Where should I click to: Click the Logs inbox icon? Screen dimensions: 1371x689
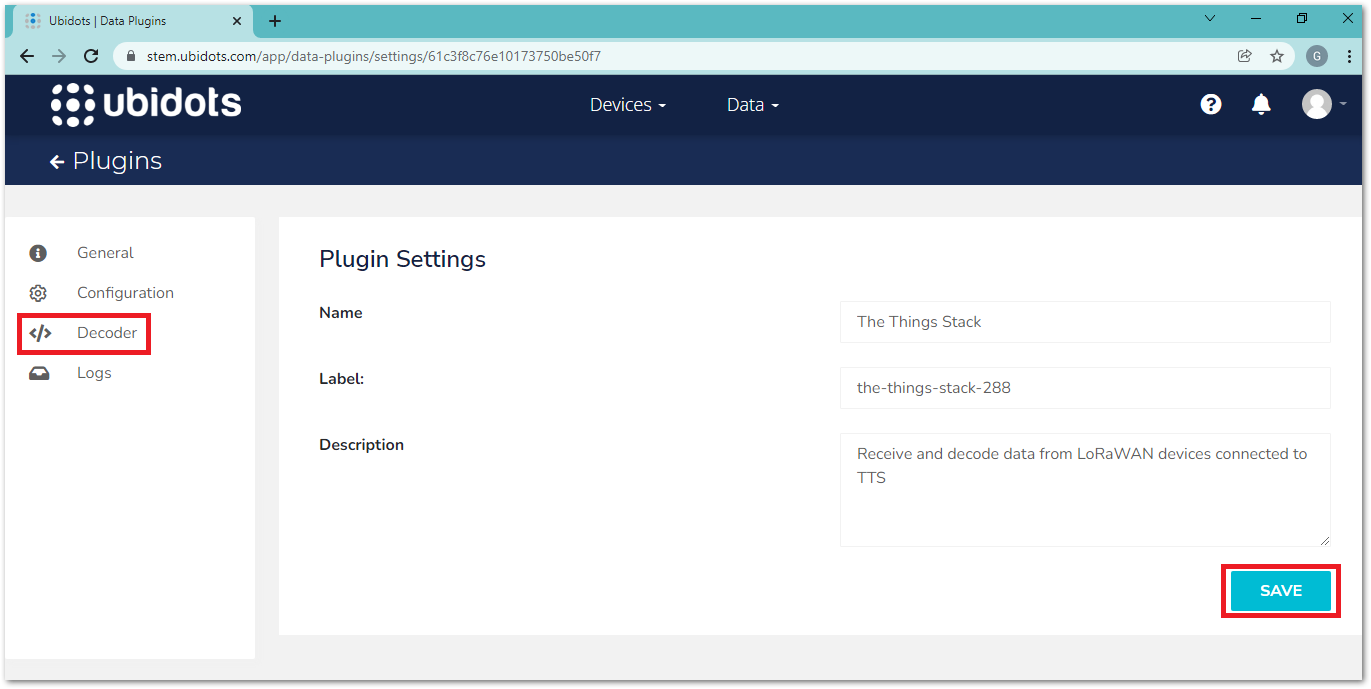[x=39, y=373]
